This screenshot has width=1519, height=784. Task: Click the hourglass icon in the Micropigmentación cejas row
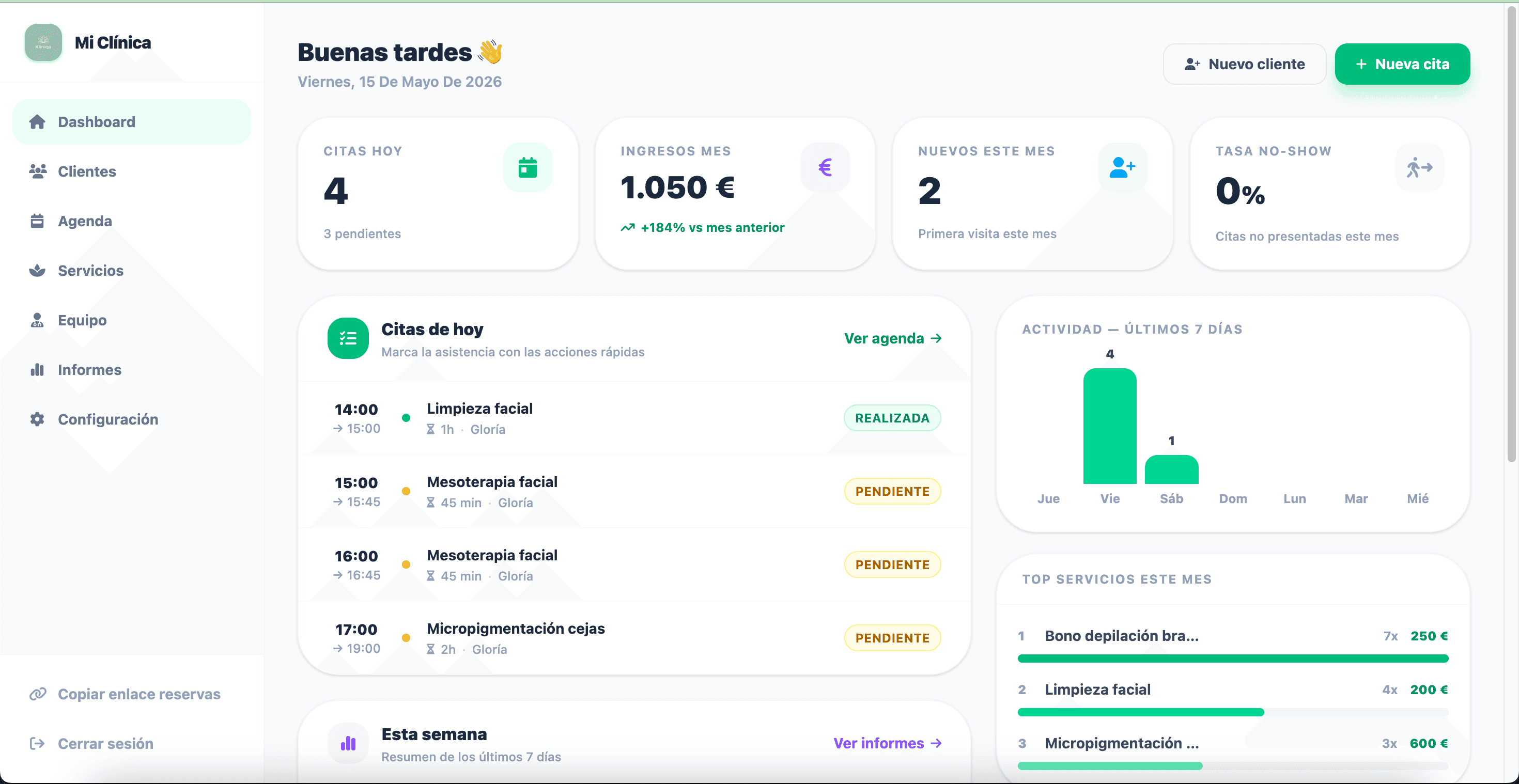point(430,650)
